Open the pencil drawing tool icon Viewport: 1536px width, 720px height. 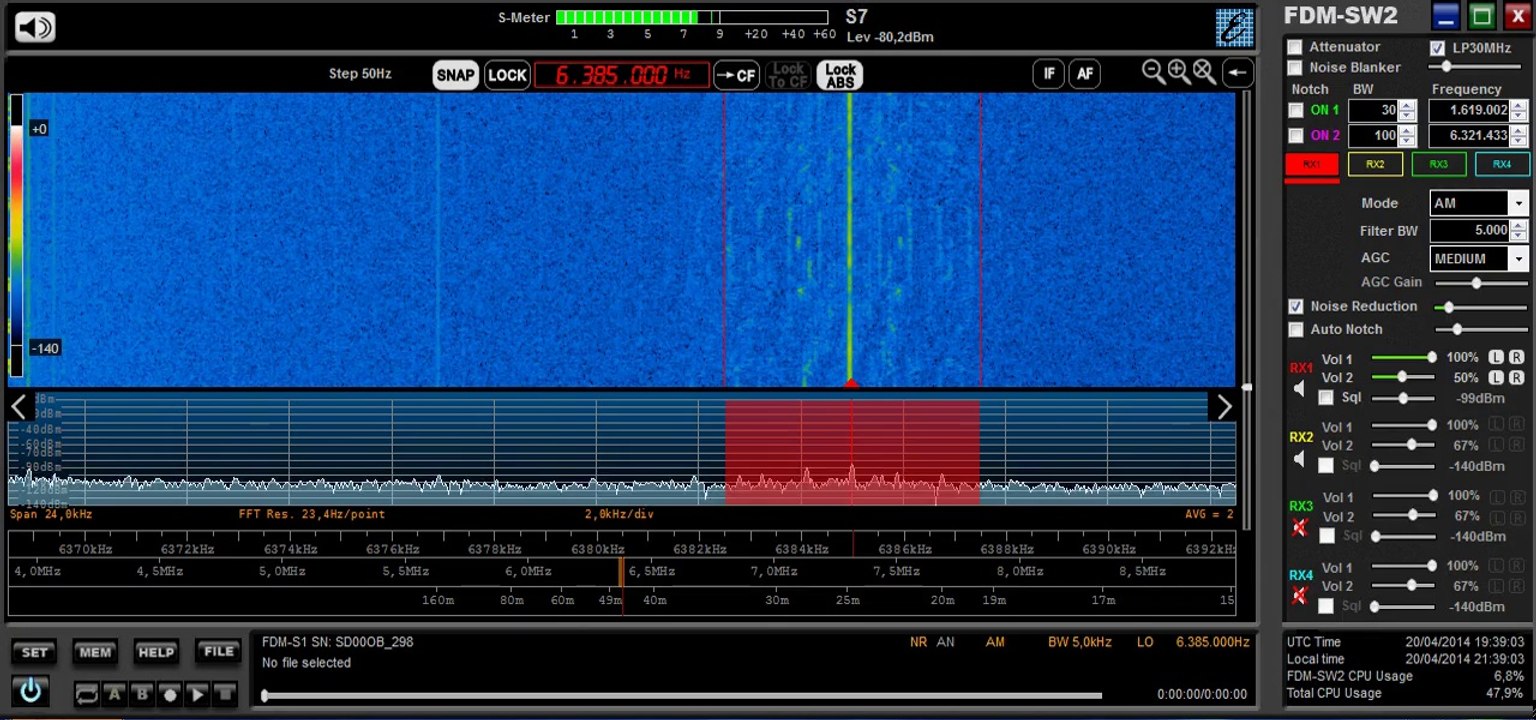point(1235,27)
